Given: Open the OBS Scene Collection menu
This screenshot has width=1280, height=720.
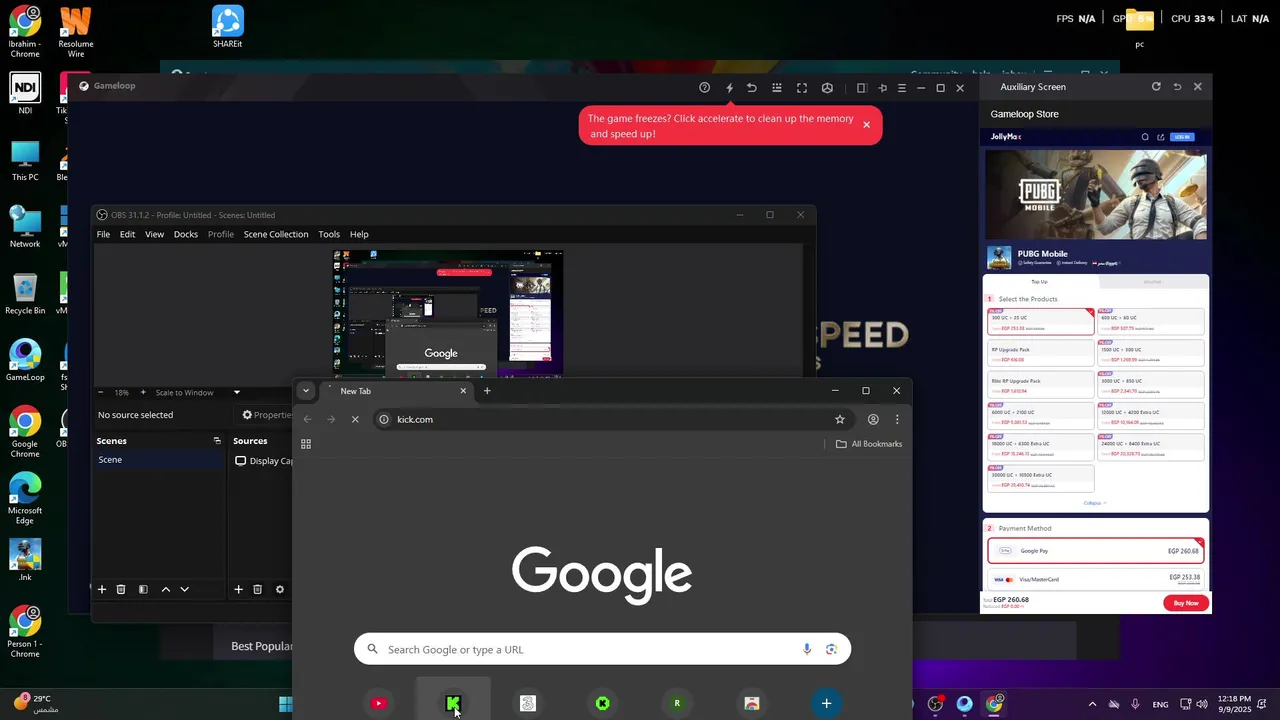Looking at the screenshot, I should (x=276, y=234).
